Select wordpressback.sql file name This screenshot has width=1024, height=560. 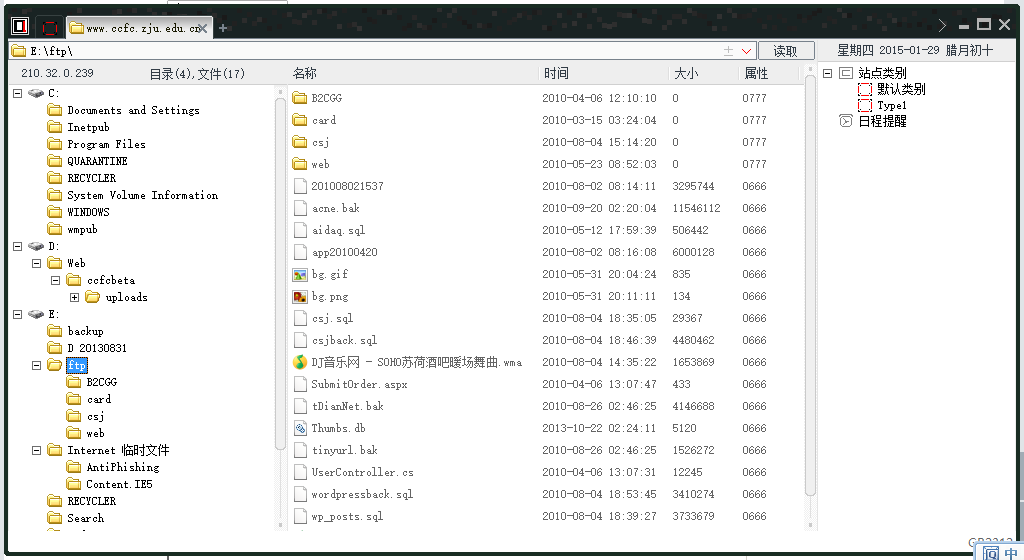click(x=362, y=494)
